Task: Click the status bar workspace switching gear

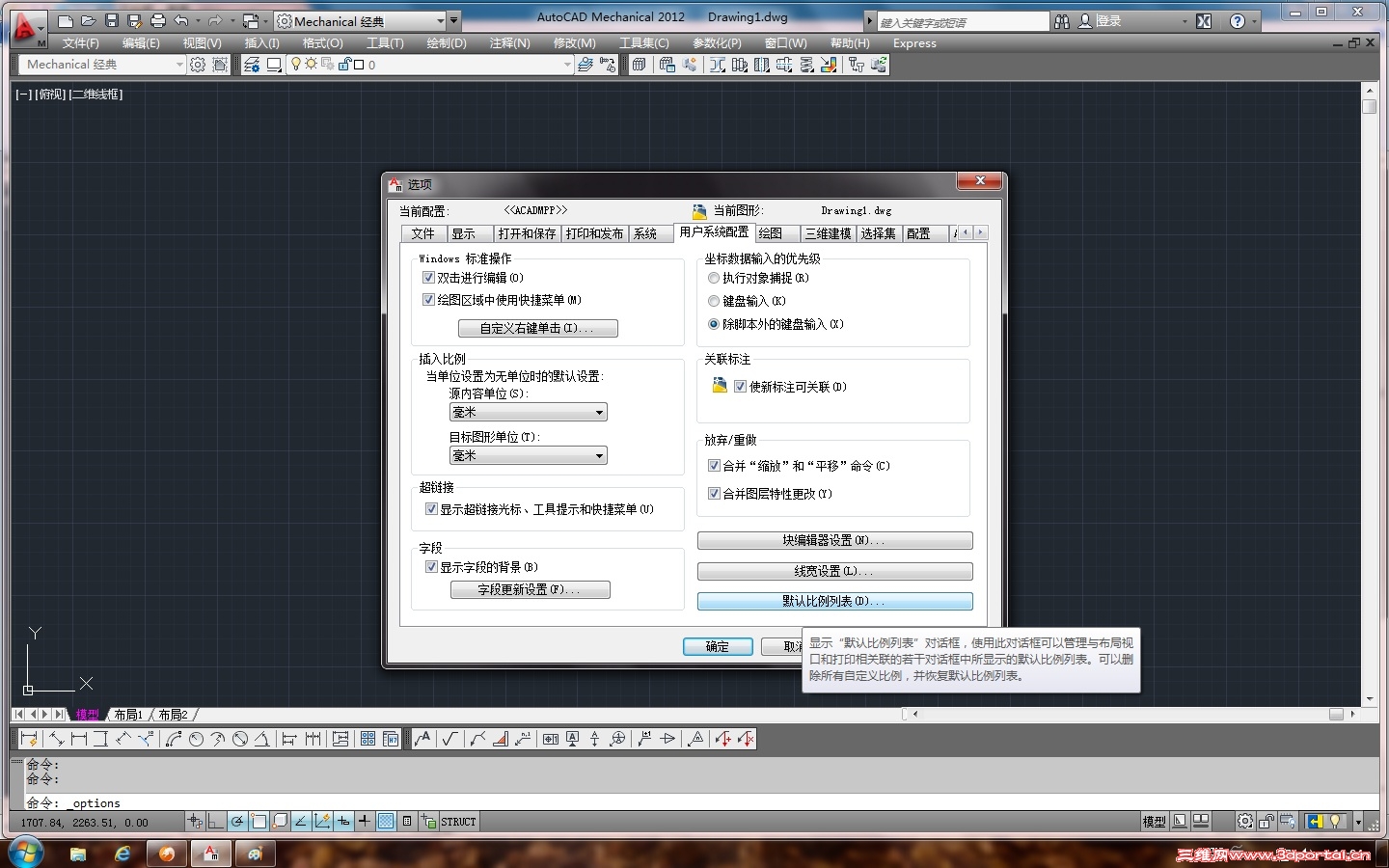Action: click(1245, 822)
